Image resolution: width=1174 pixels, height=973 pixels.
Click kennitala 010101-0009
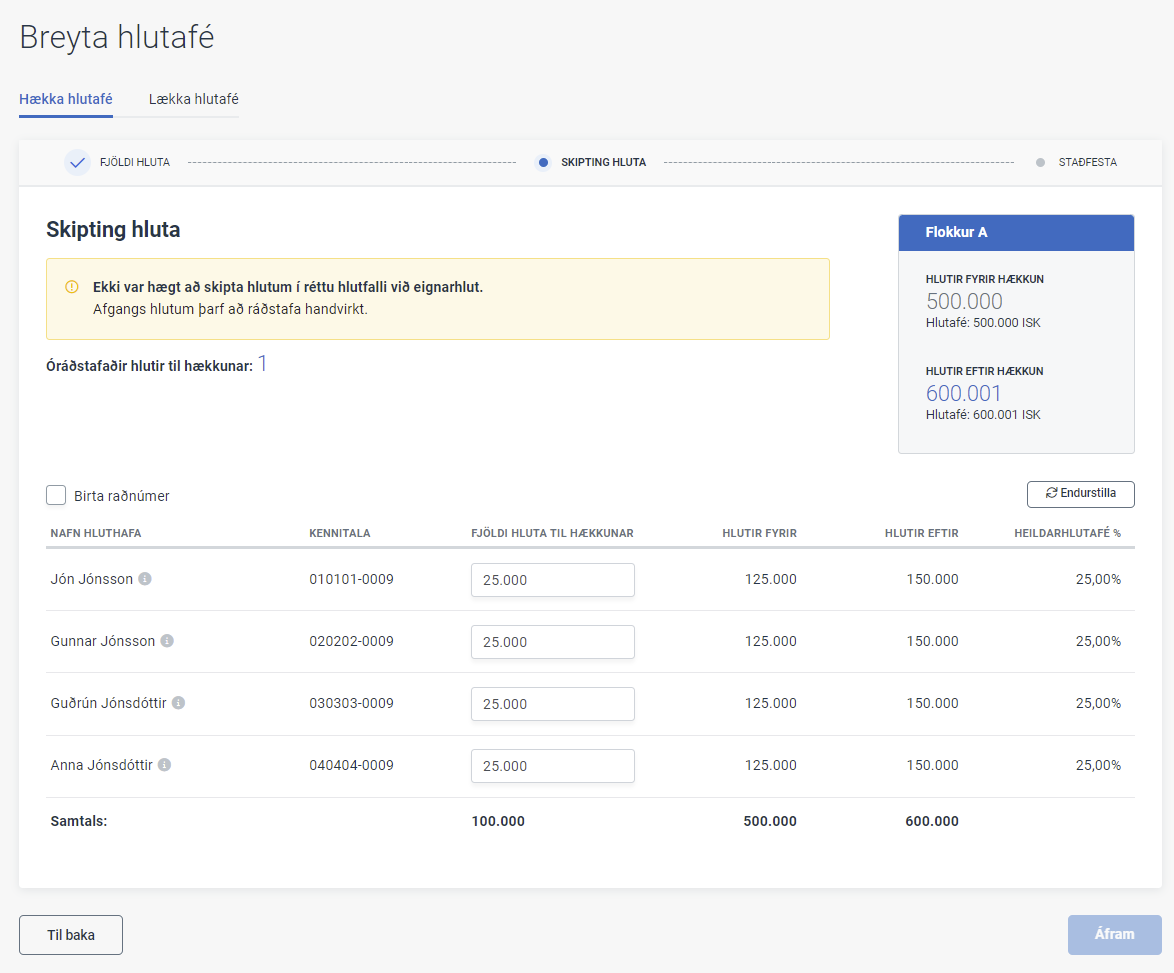351,579
